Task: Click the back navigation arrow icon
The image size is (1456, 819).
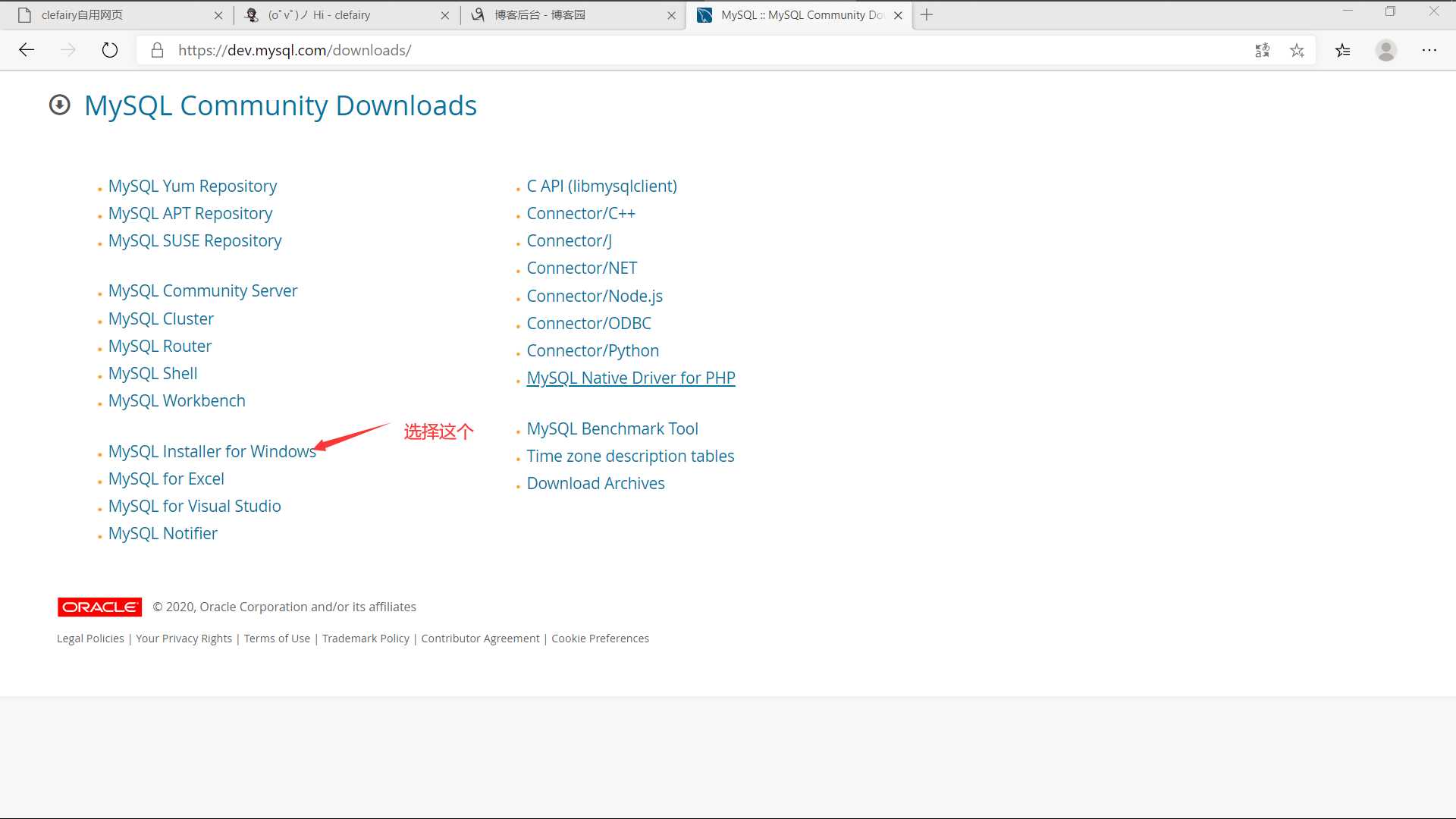Action: click(x=26, y=50)
